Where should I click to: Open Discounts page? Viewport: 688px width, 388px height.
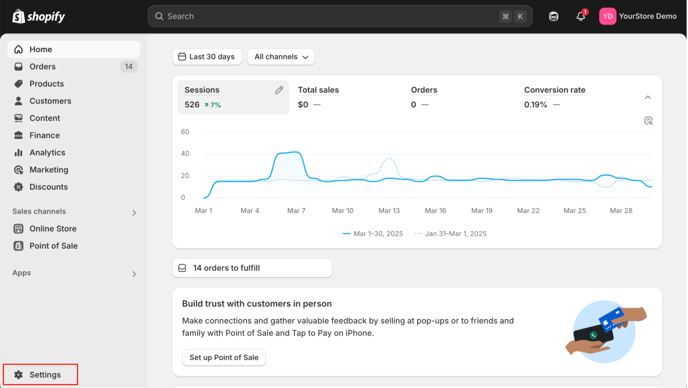point(74,187)
